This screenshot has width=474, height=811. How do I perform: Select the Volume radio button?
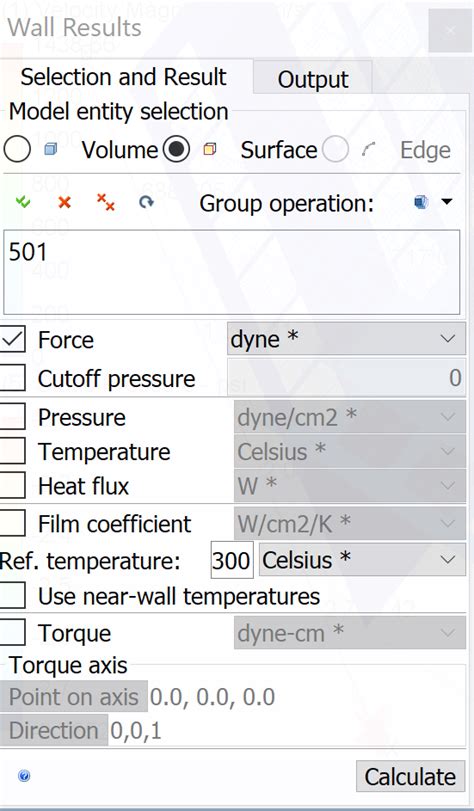click(17, 150)
